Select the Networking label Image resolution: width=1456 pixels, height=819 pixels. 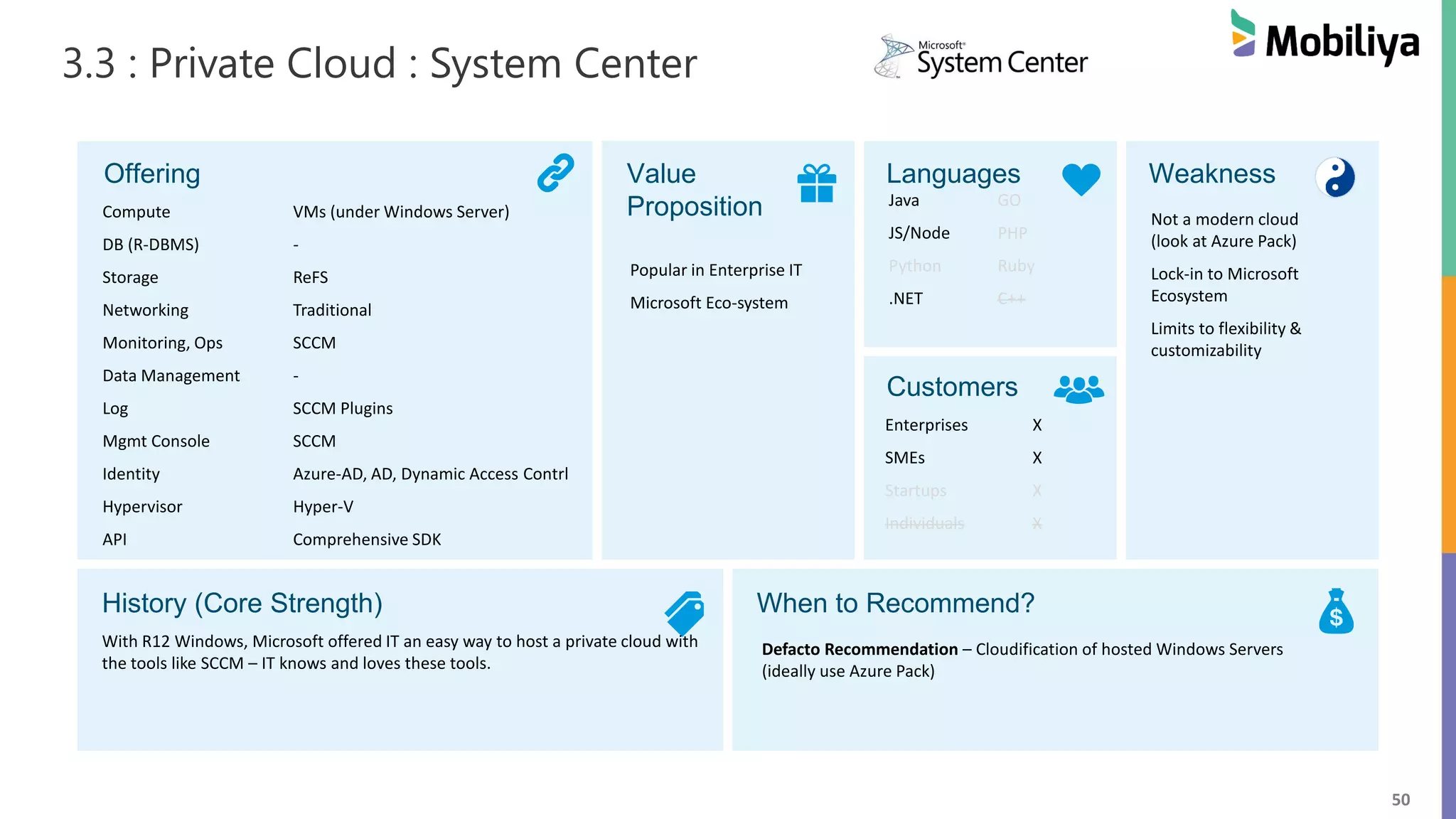(x=146, y=310)
